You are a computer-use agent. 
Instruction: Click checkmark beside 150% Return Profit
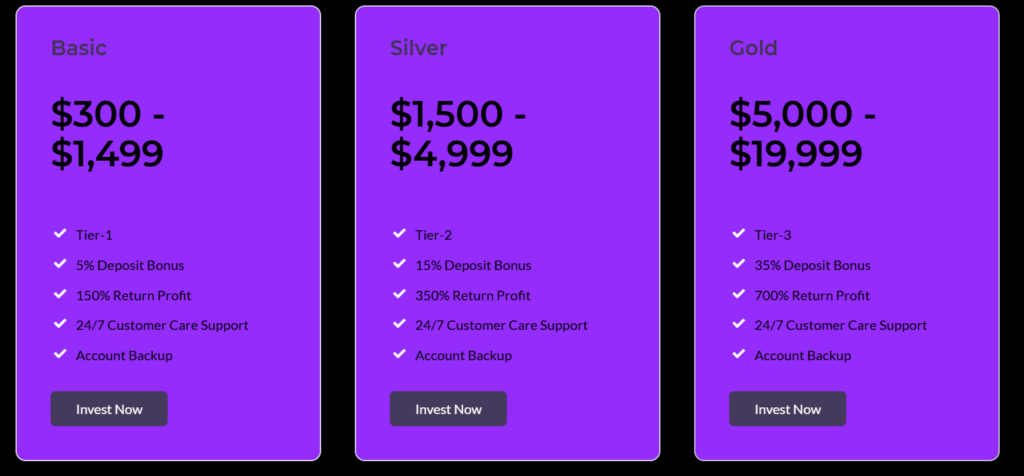tap(60, 295)
